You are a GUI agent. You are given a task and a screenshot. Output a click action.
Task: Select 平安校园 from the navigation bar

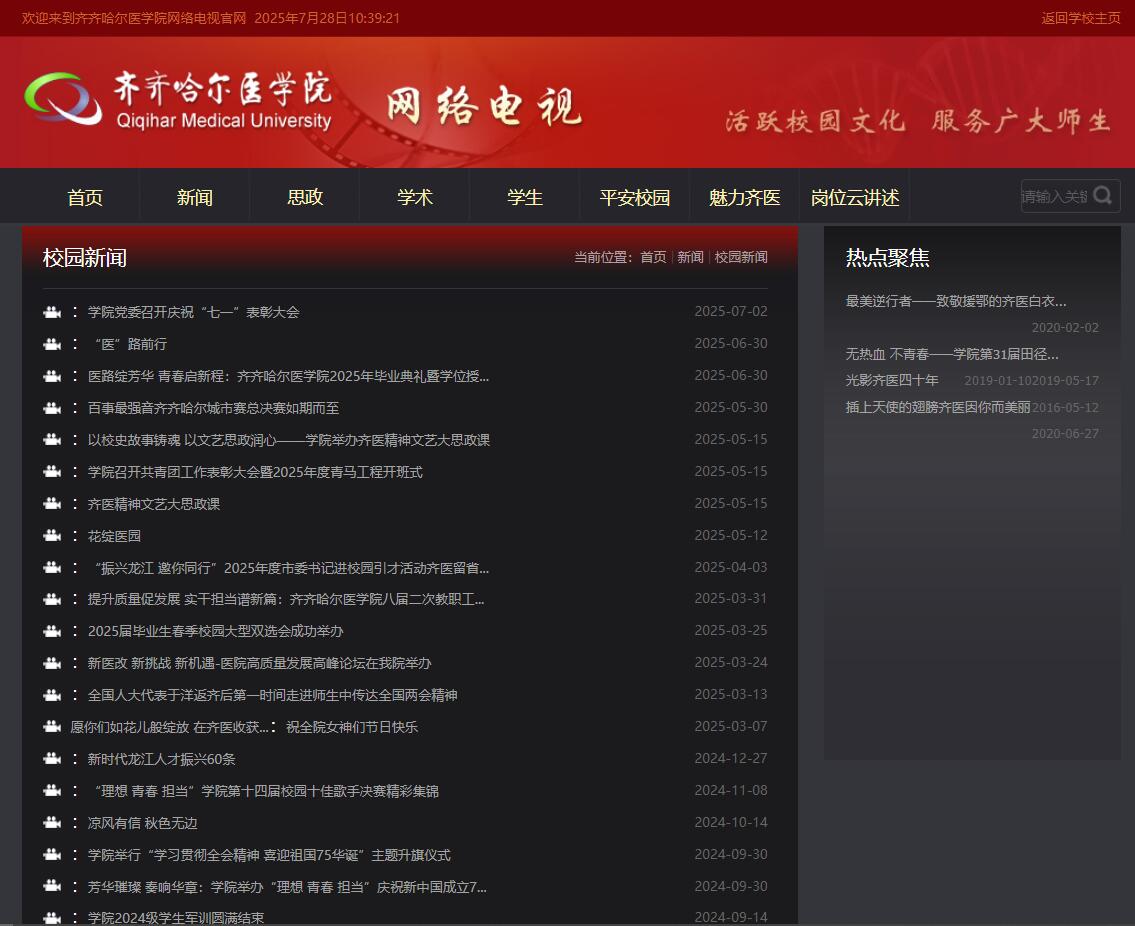tap(634, 196)
